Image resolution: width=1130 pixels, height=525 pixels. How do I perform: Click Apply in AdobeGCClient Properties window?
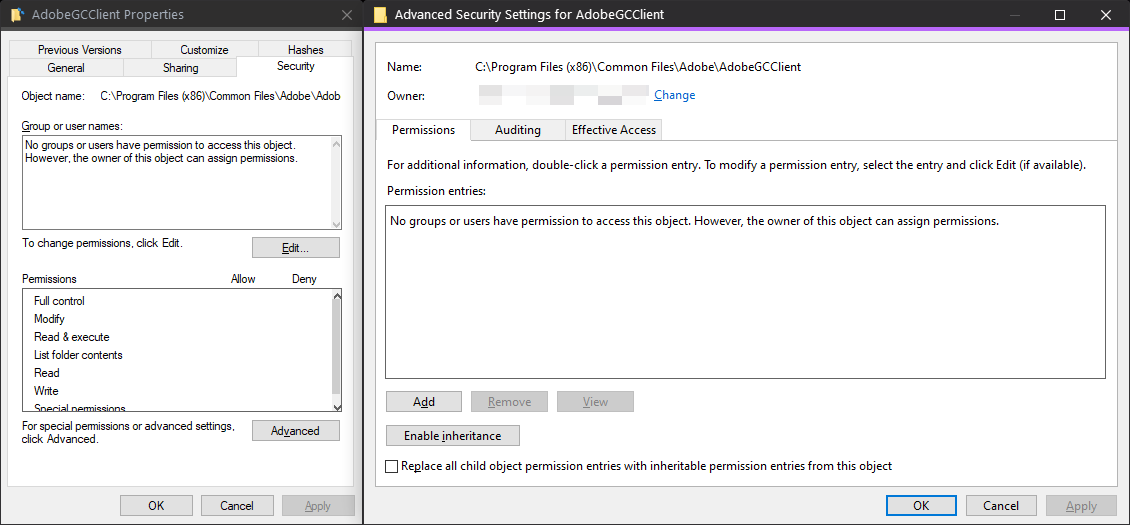coord(318,506)
